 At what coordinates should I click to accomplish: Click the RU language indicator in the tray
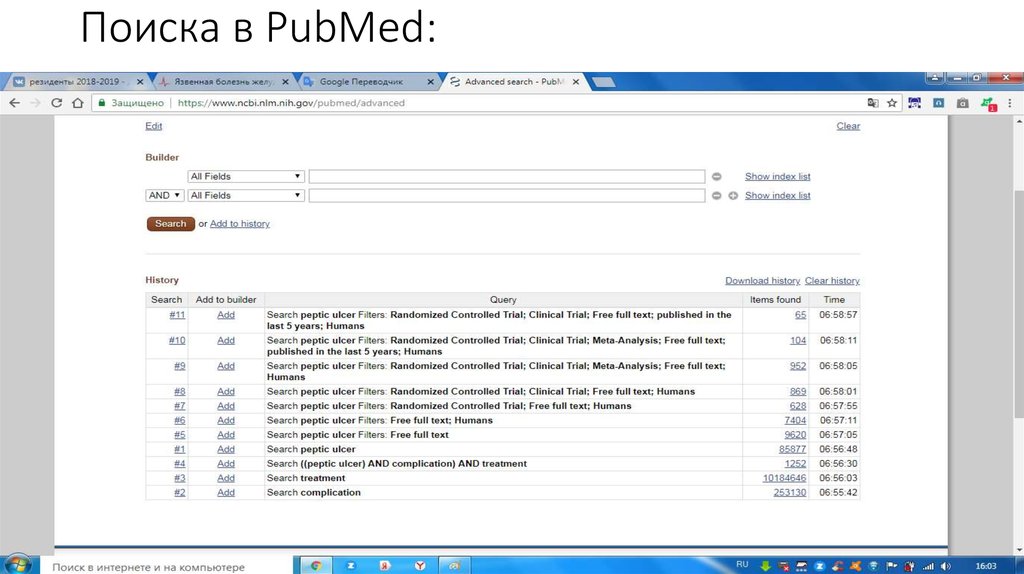click(742, 565)
